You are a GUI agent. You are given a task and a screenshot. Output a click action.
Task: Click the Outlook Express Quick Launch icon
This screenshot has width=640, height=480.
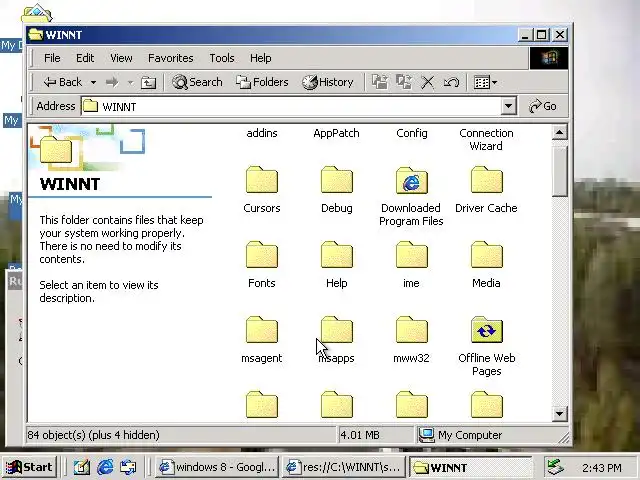[x=128, y=467]
